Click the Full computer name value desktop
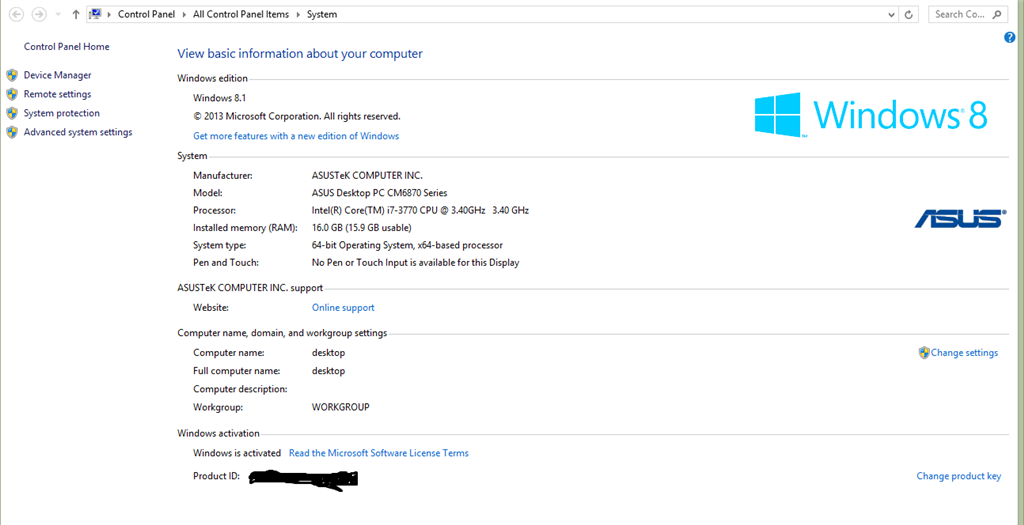 [328, 371]
